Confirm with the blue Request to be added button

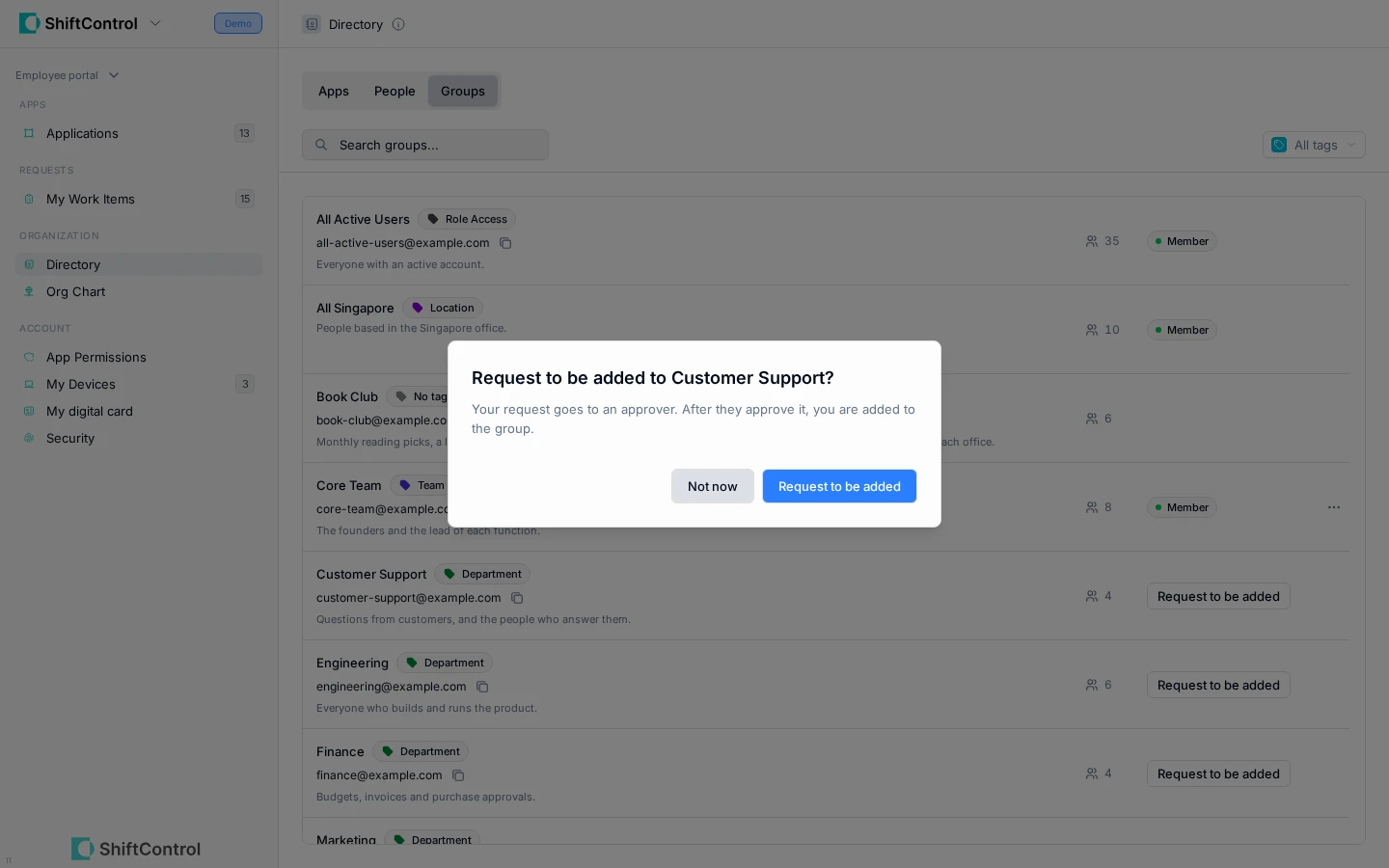coord(839,486)
